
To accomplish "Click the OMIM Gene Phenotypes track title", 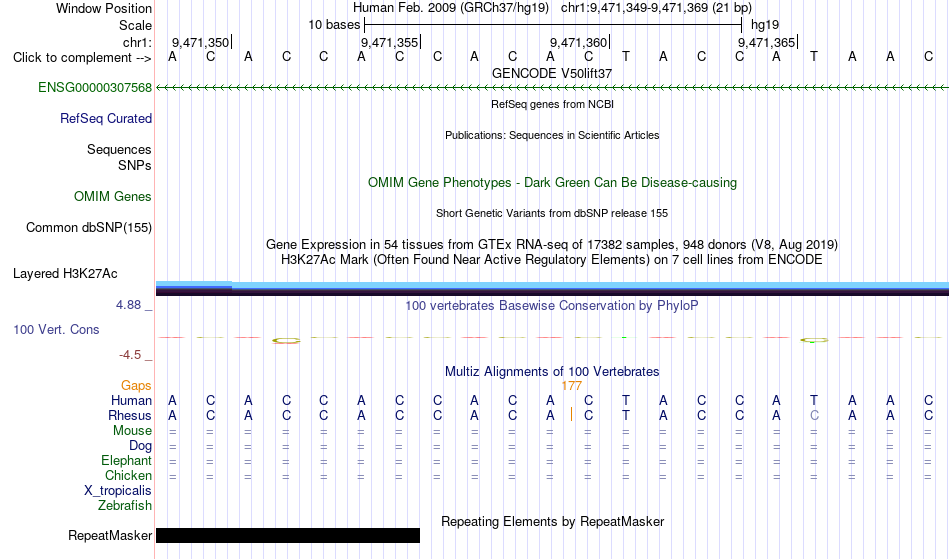I will pos(552,182).
